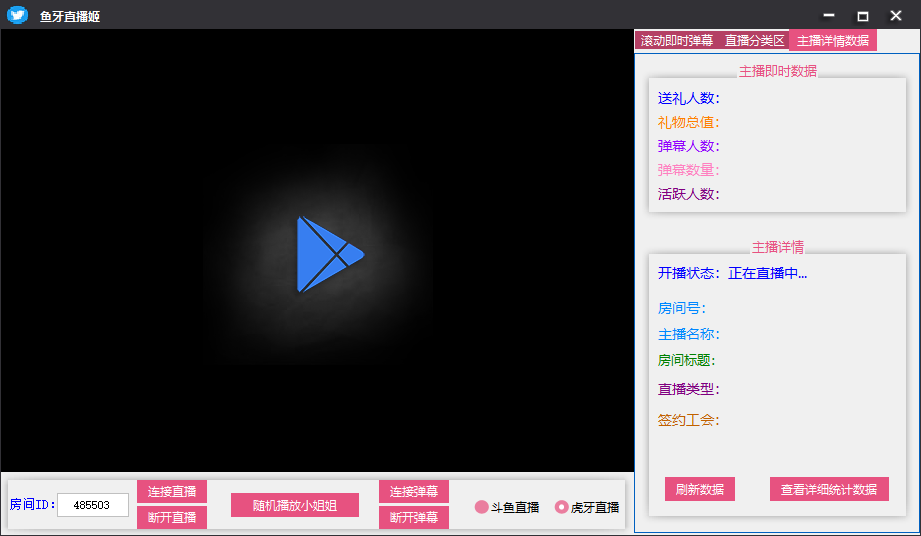Viewport: 921px width, 536px height.
Task: Click the 主播详情 group title
Action: tap(778, 247)
